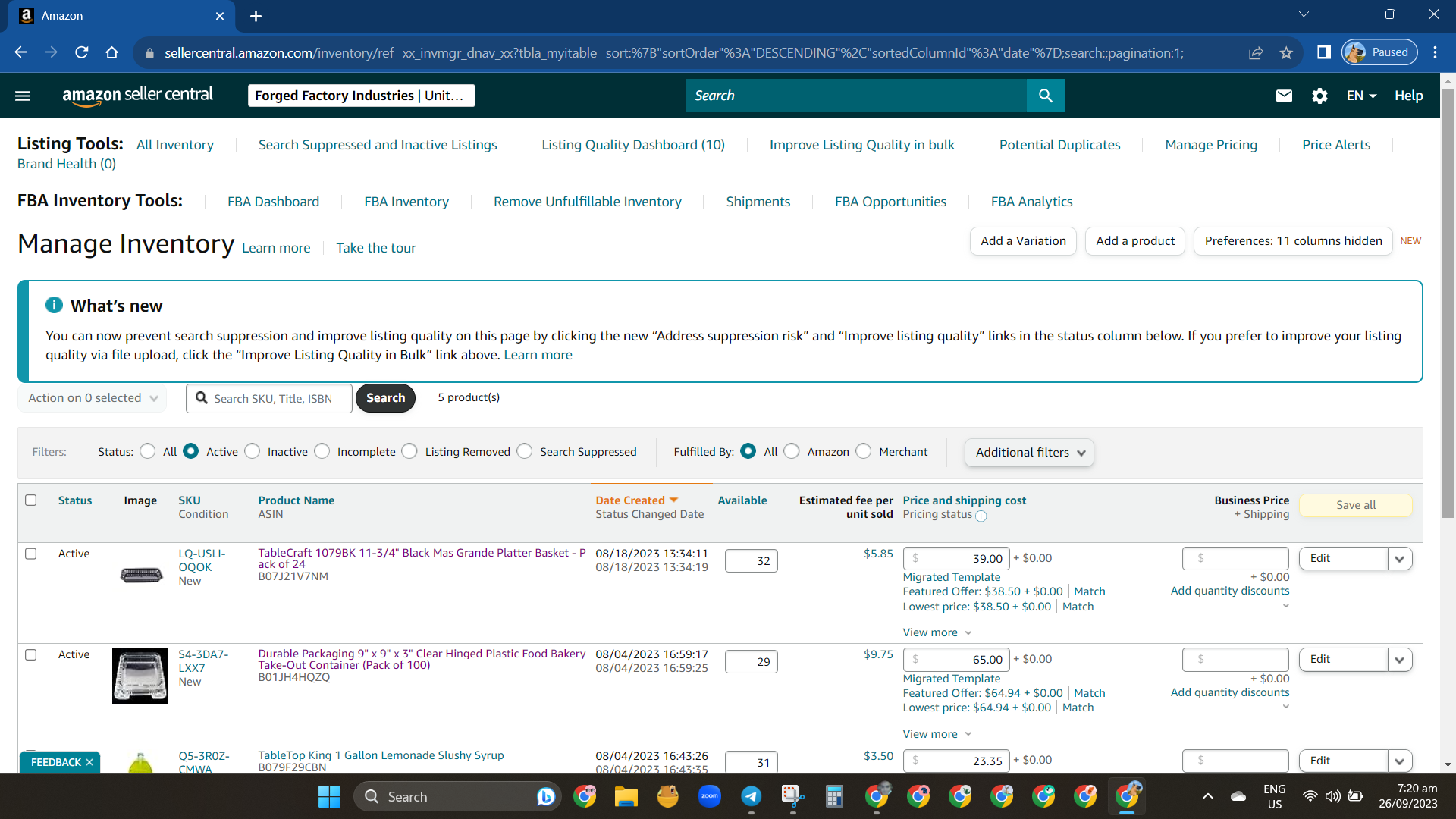Expand View more under $65.00 price
Screen dimensions: 1456x819
click(937, 734)
